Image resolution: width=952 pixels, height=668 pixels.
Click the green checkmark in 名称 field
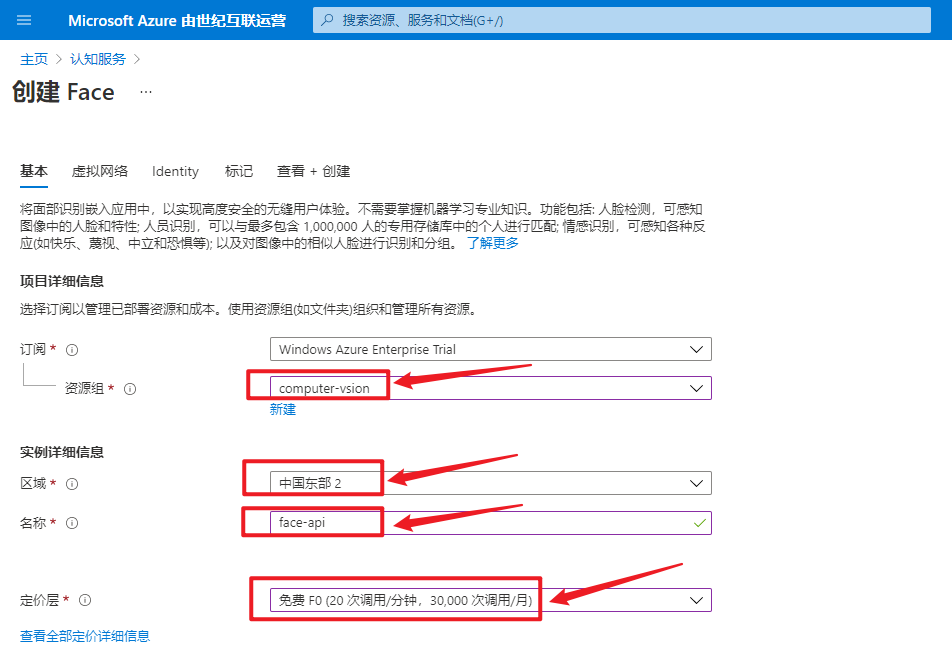pos(699,523)
